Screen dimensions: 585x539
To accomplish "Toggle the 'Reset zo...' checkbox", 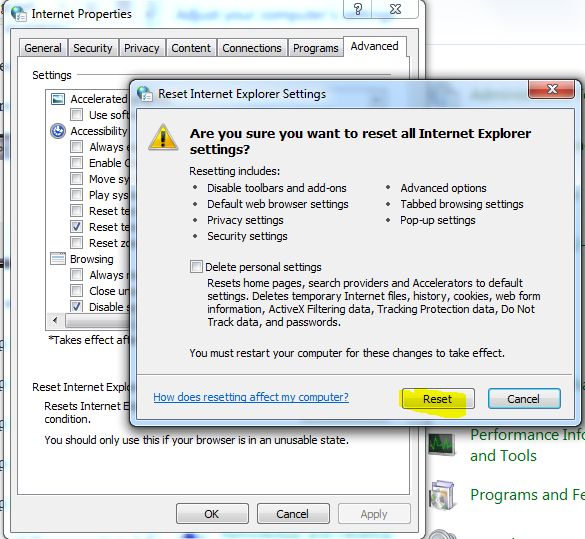I will (x=76, y=243).
